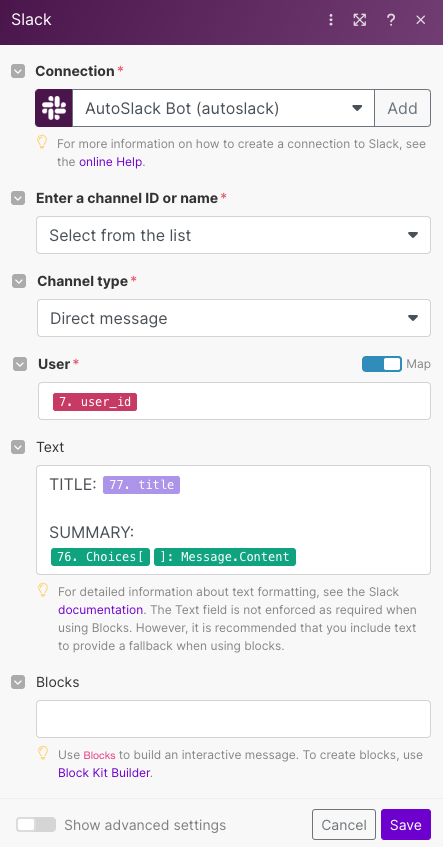Click the expand to fullscreen icon
This screenshot has height=847, width=443.
tap(359, 20)
